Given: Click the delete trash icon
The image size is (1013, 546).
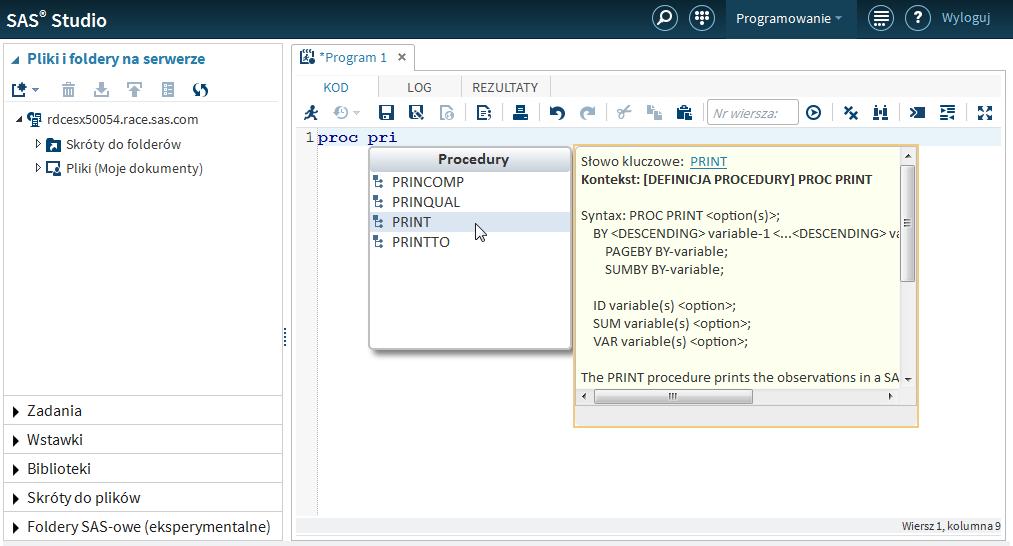Looking at the screenshot, I should coord(68,90).
